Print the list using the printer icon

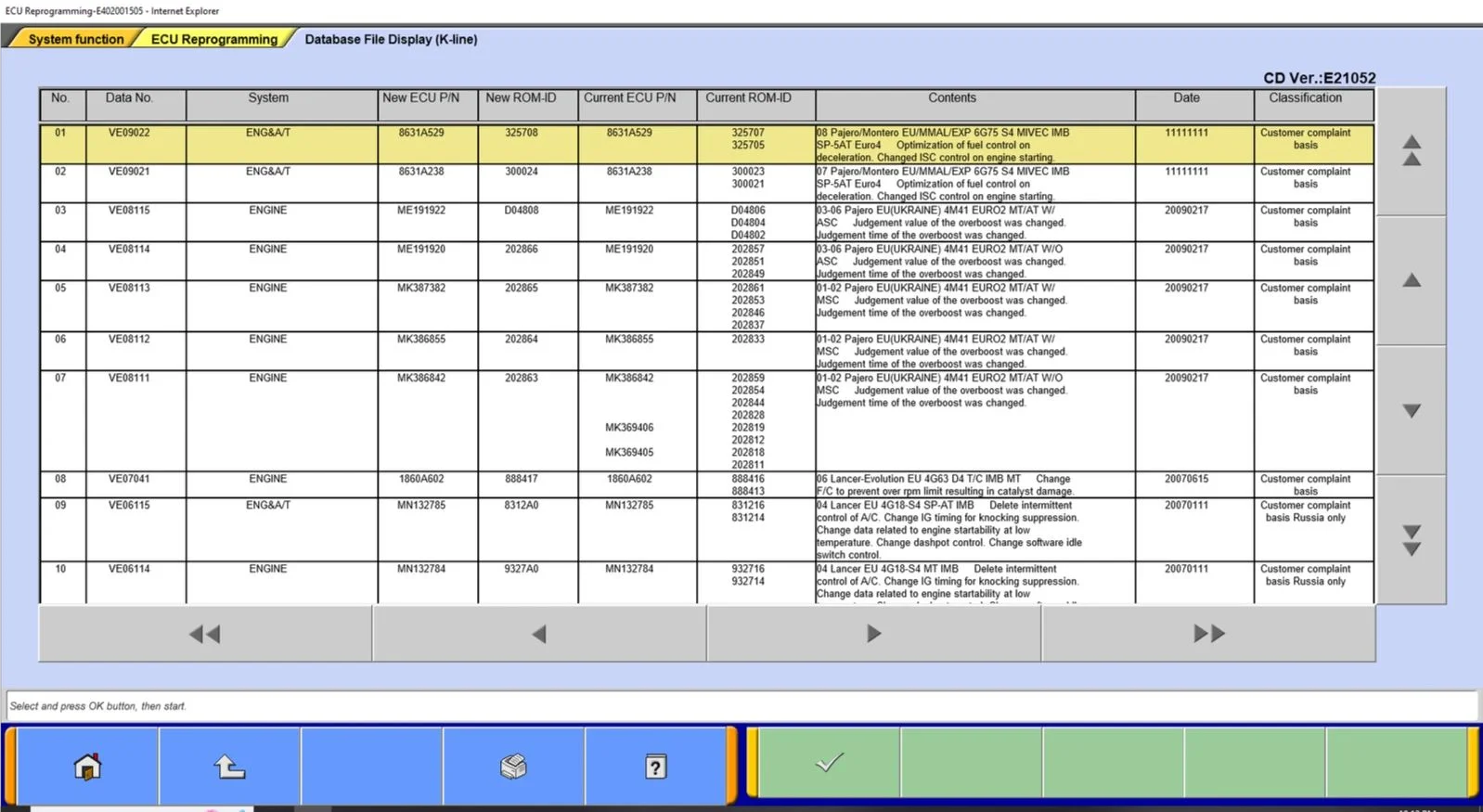click(513, 767)
